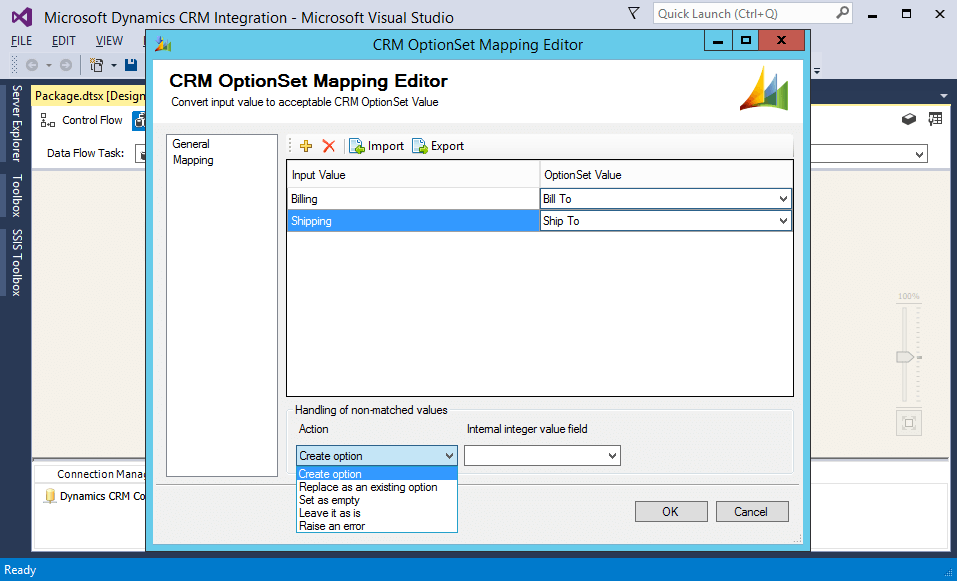This screenshot has width=957, height=581.
Task: Open toolbar overflow options arrow
Action: [x=817, y=70]
